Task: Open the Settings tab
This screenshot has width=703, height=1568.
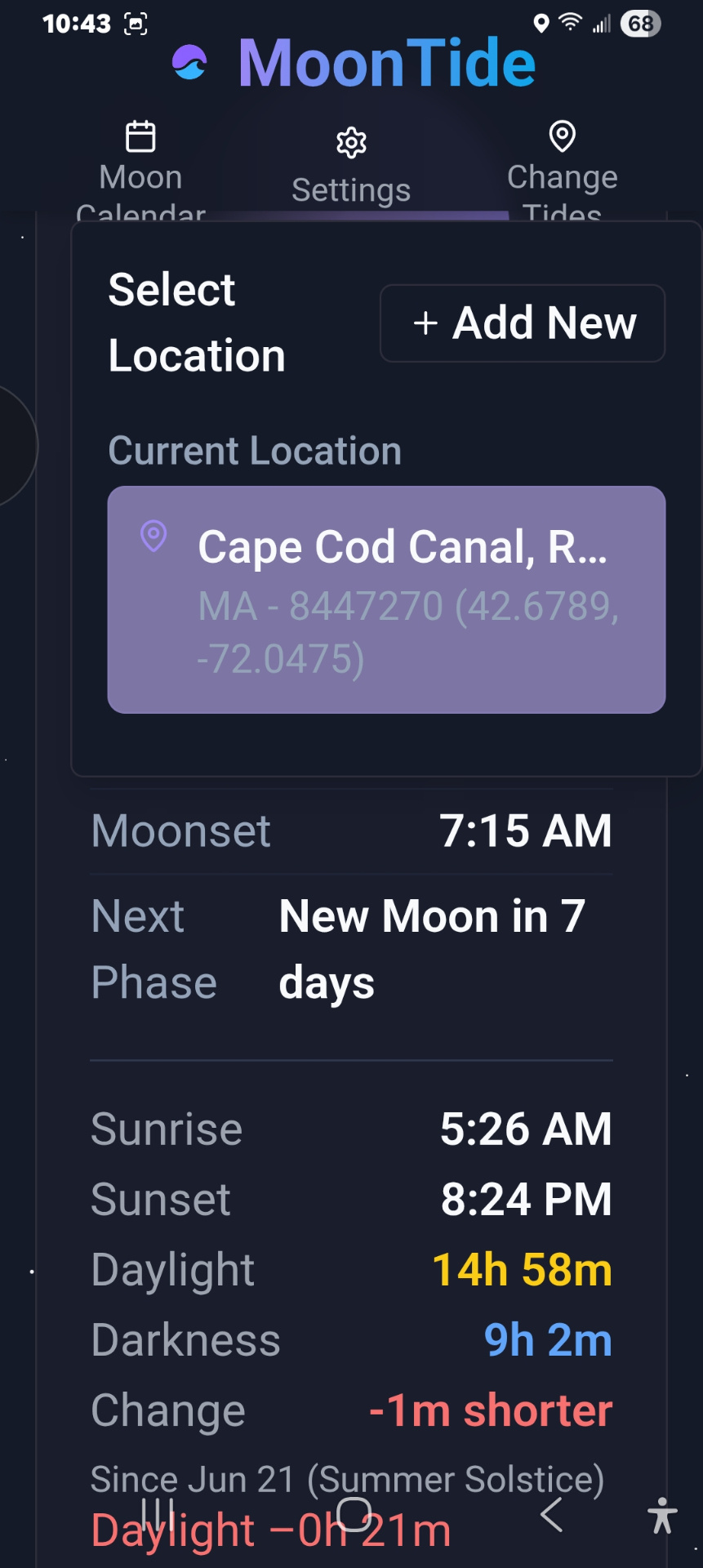Action: (351, 189)
